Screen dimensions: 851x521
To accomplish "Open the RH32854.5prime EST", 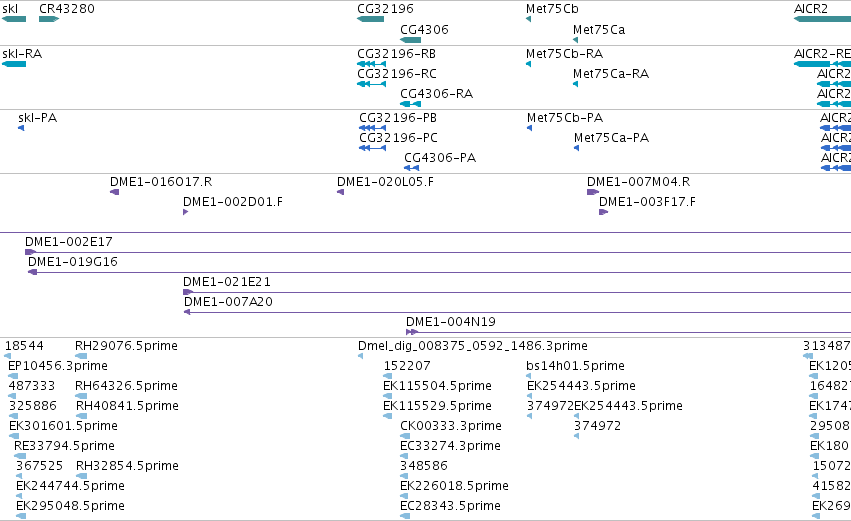I will pyautogui.click(x=81, y=476).
